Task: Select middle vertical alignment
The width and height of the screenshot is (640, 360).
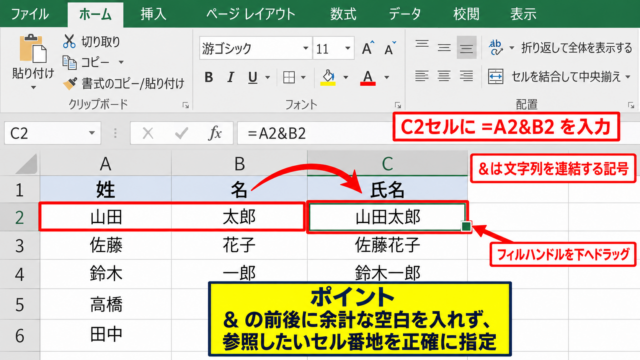Action: coord(444,48)
